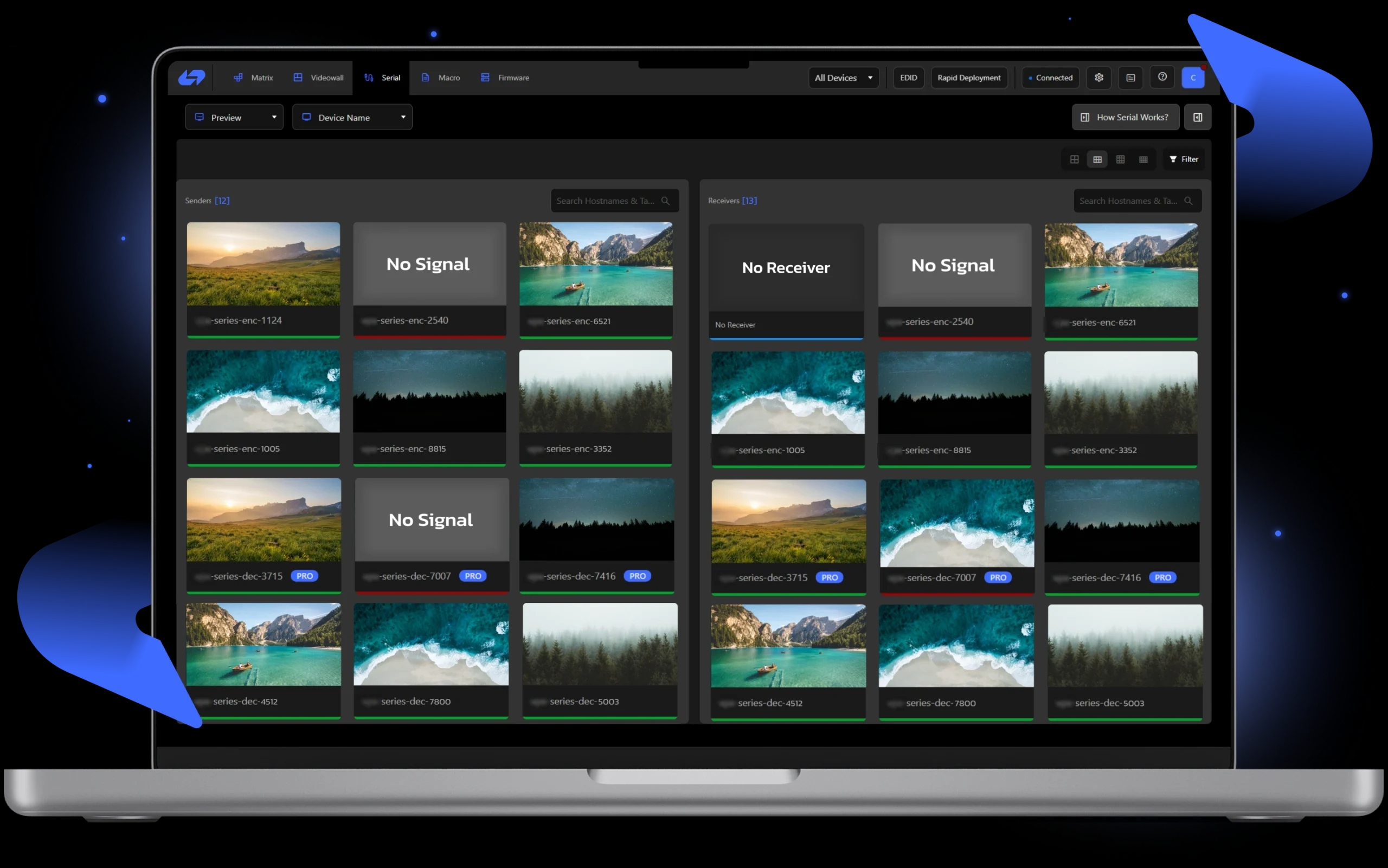Click the EDID button
1388x868 pixels.
908,78
